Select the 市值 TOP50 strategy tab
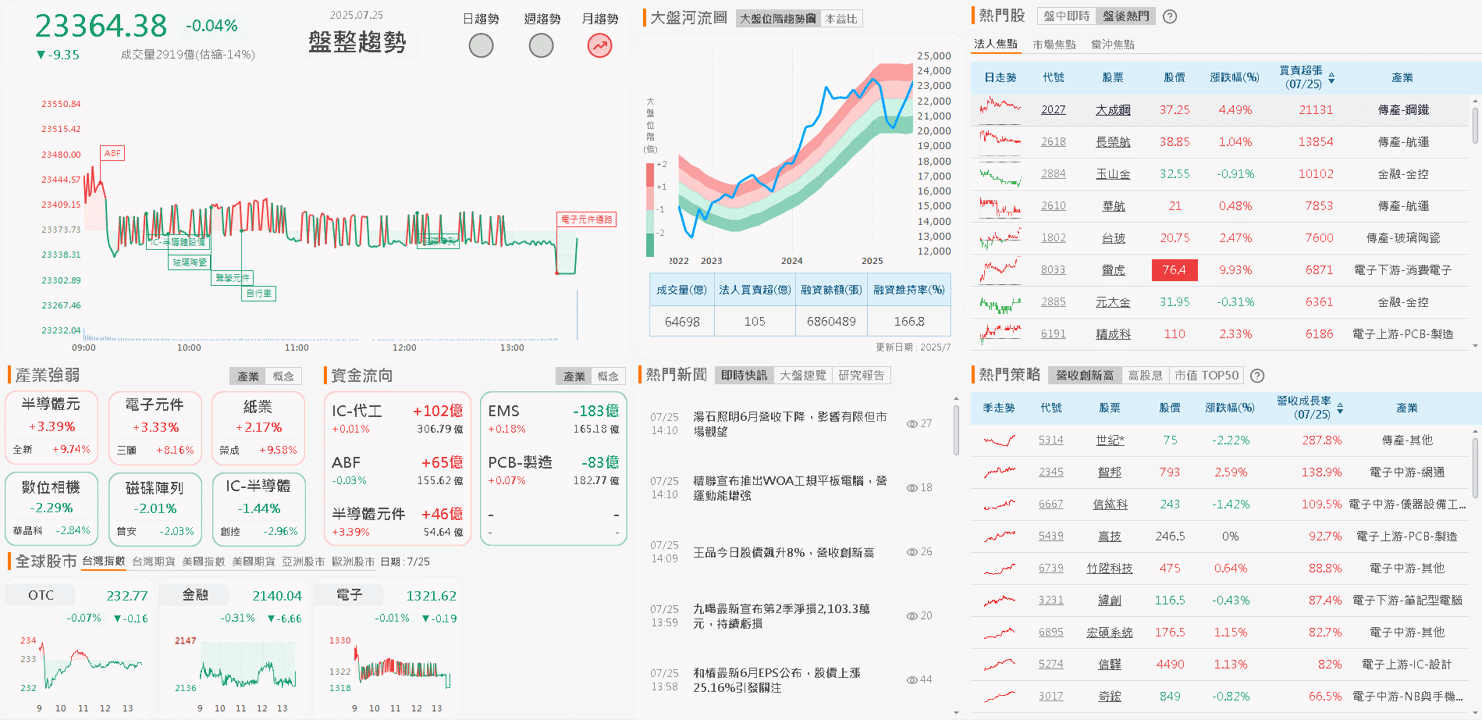The height and width of the screenshot is (720, 1482). 1206,376
